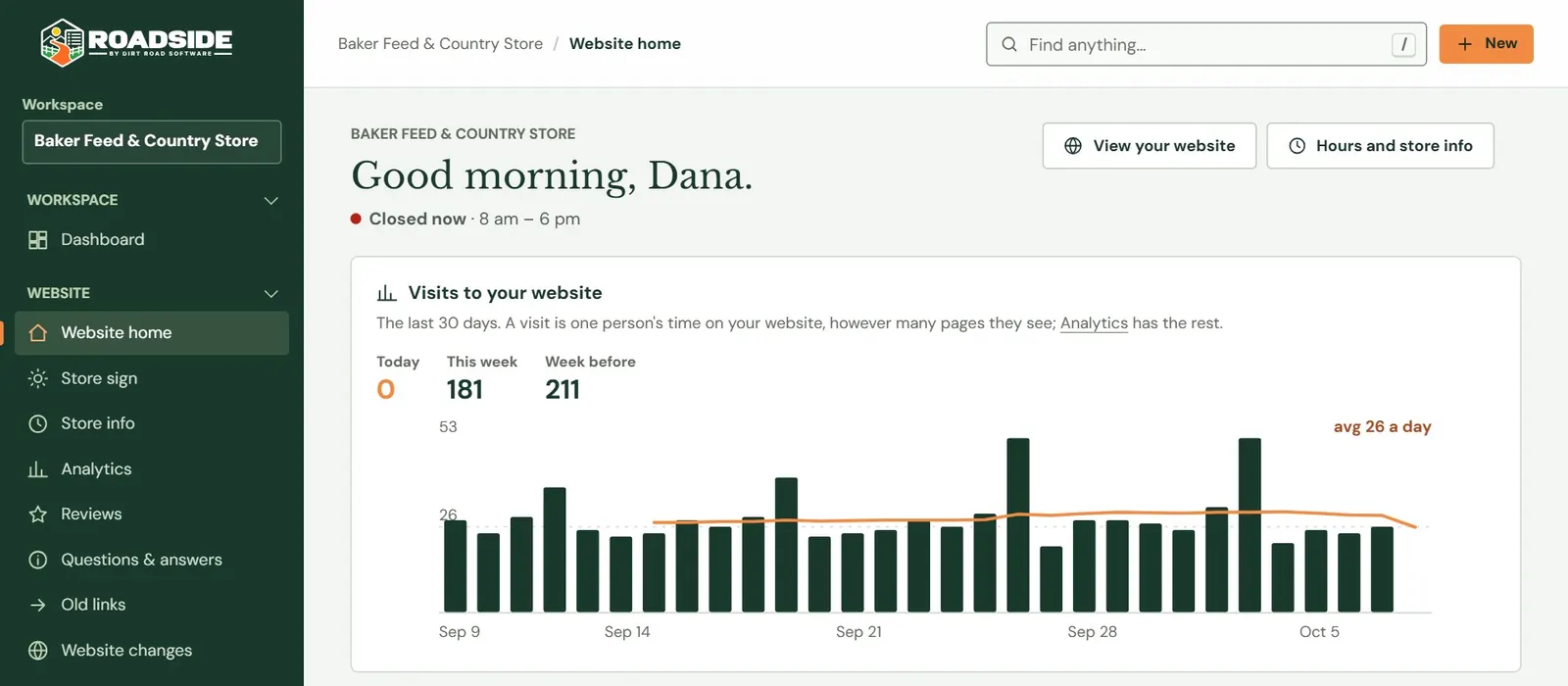Click the tallest bar before Oct 5
This screenshot has height=686, width=1568.
coord(1249,525)
